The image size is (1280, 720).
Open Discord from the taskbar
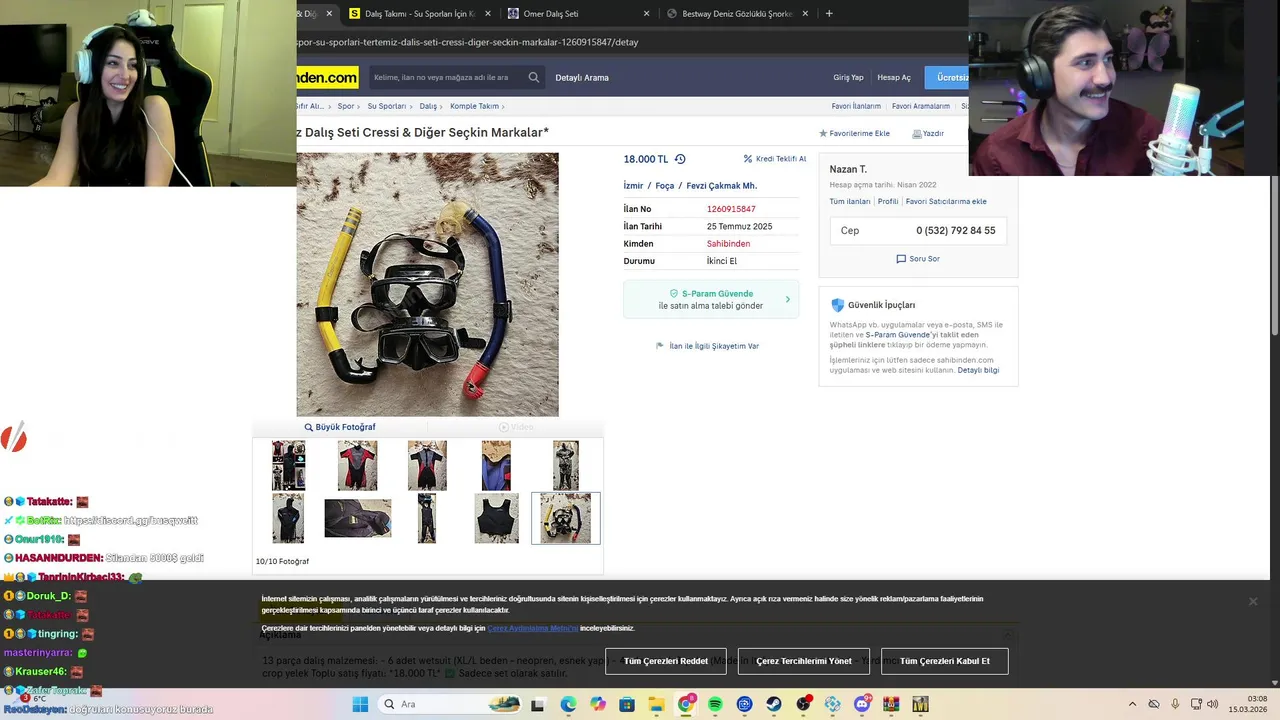(862, 704)
